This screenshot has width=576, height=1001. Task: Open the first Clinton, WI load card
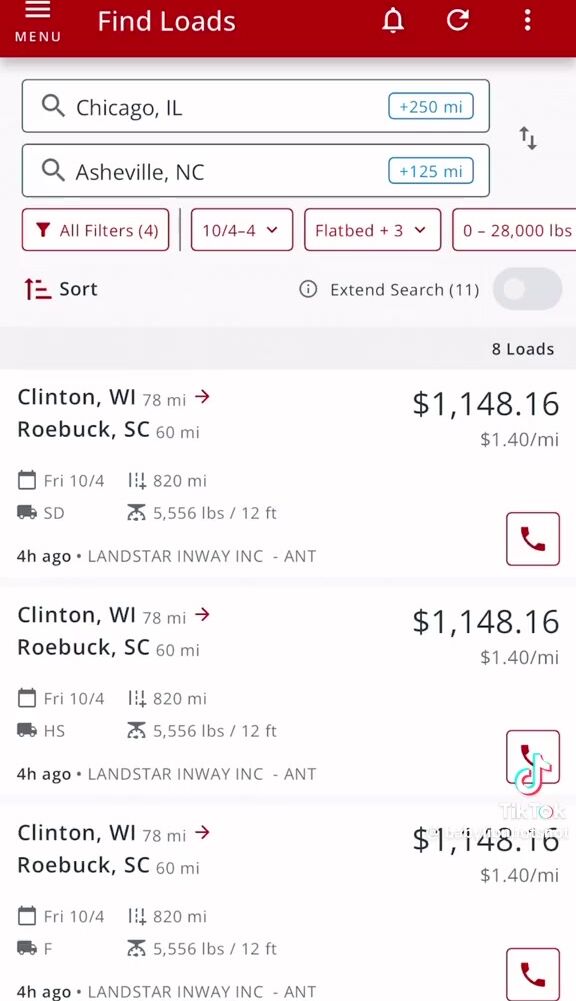tap(288, 474)
